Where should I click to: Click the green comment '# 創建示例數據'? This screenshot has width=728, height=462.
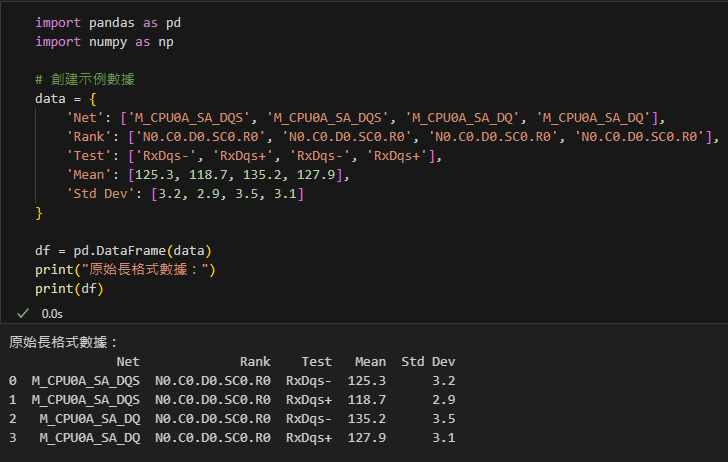(85, 79)
